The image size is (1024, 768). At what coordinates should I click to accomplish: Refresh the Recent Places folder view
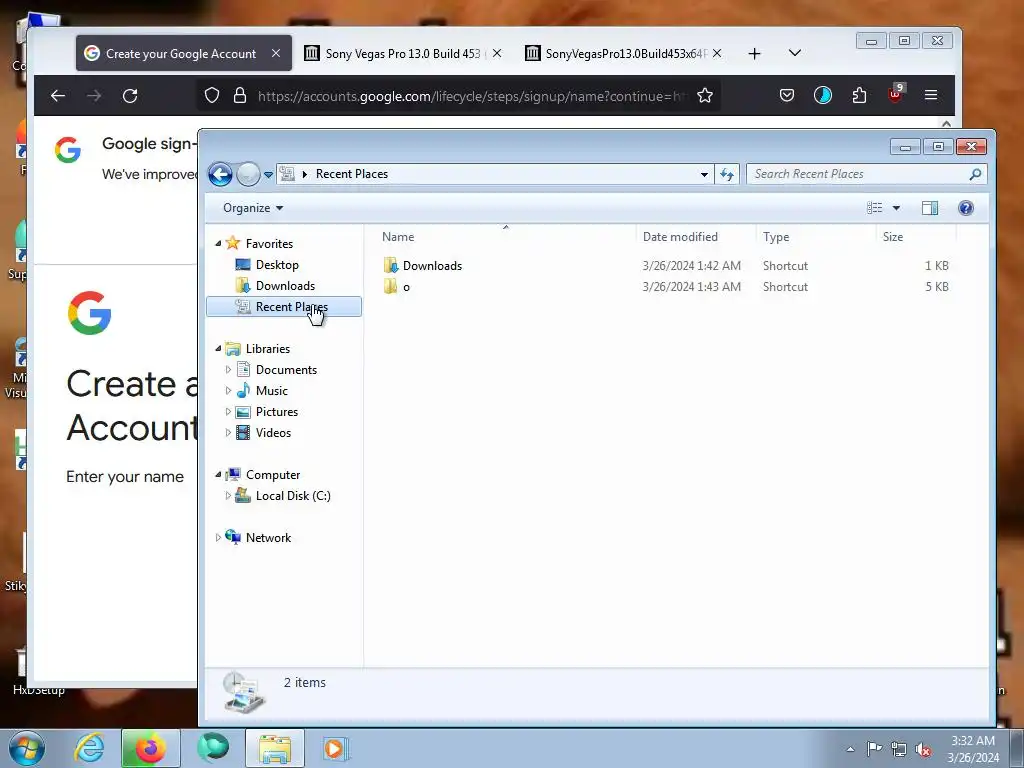coord(727,174)
